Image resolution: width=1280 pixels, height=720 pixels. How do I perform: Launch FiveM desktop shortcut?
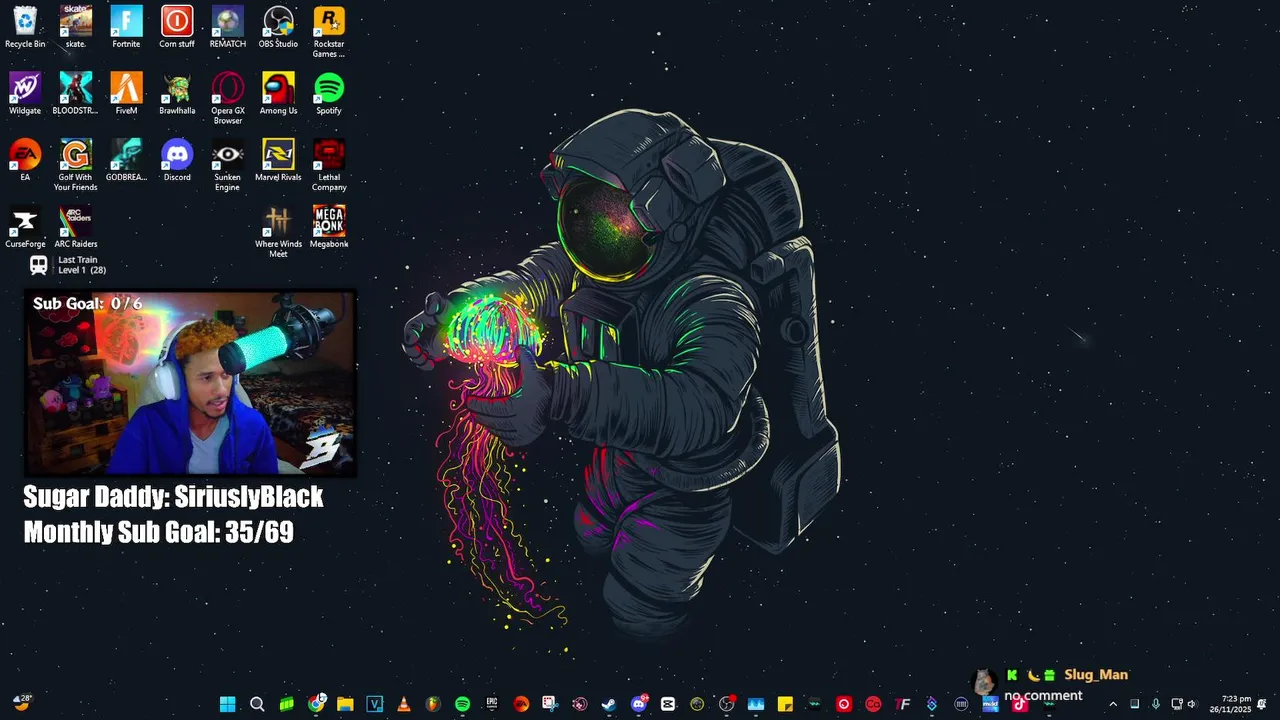pos(126,94)
